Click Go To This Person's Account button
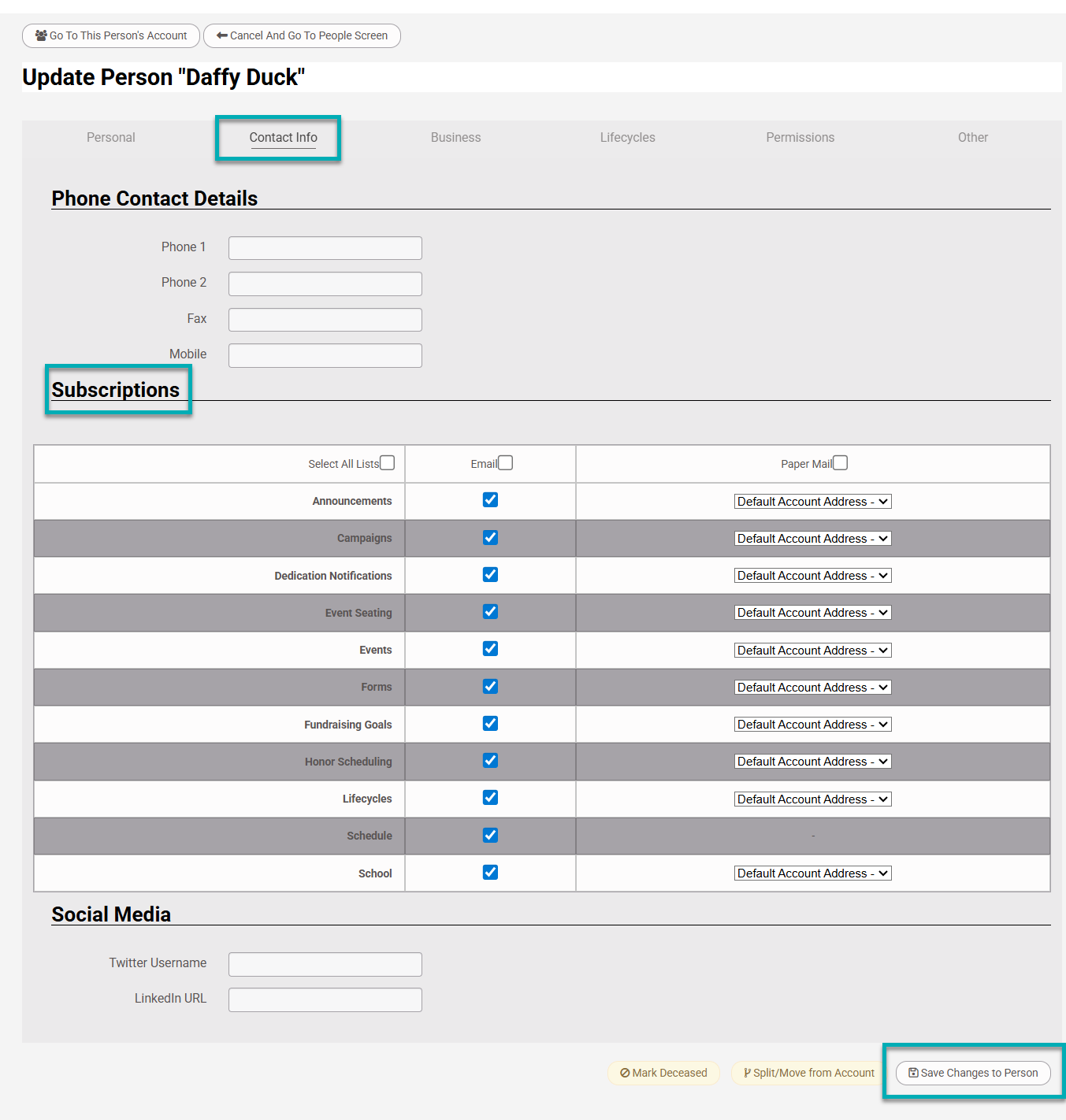 pyautogui.click(x=111, y=35)
